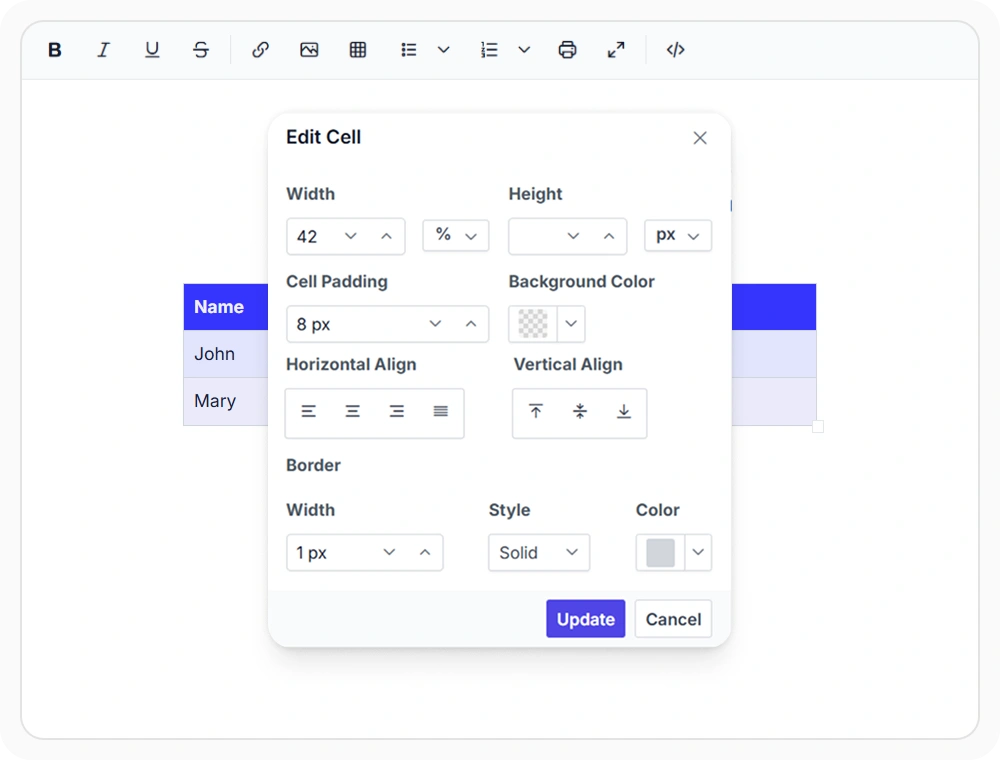The image size is (1000, 760).
Task: Set vertical align to top
Action: pyautogui.click(x=536, y=412)
